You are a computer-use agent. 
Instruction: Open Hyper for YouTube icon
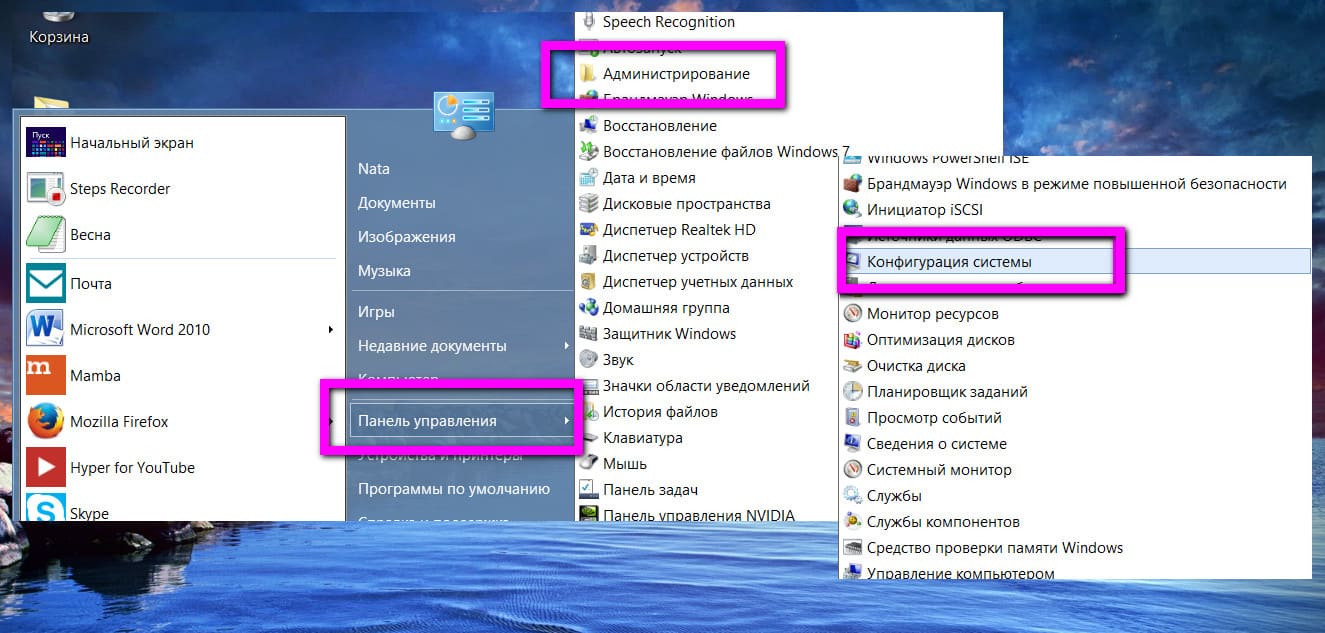pos(46,468)
